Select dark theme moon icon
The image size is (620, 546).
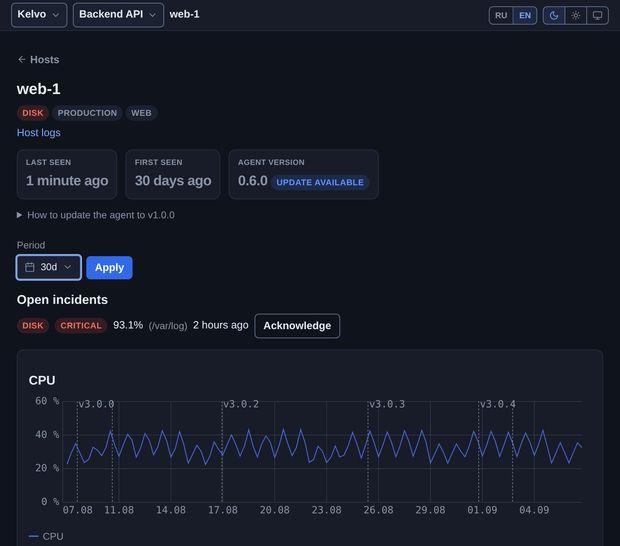pyautogui.click(x=554, y=15)
